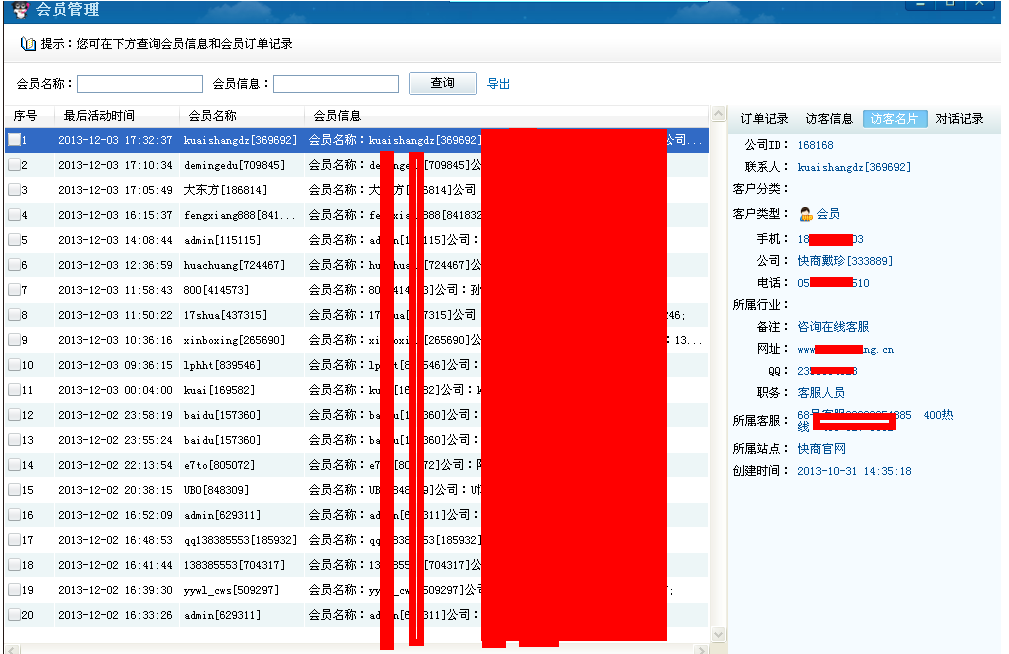Sort by the 会员名称 column header

click(212, 116)
